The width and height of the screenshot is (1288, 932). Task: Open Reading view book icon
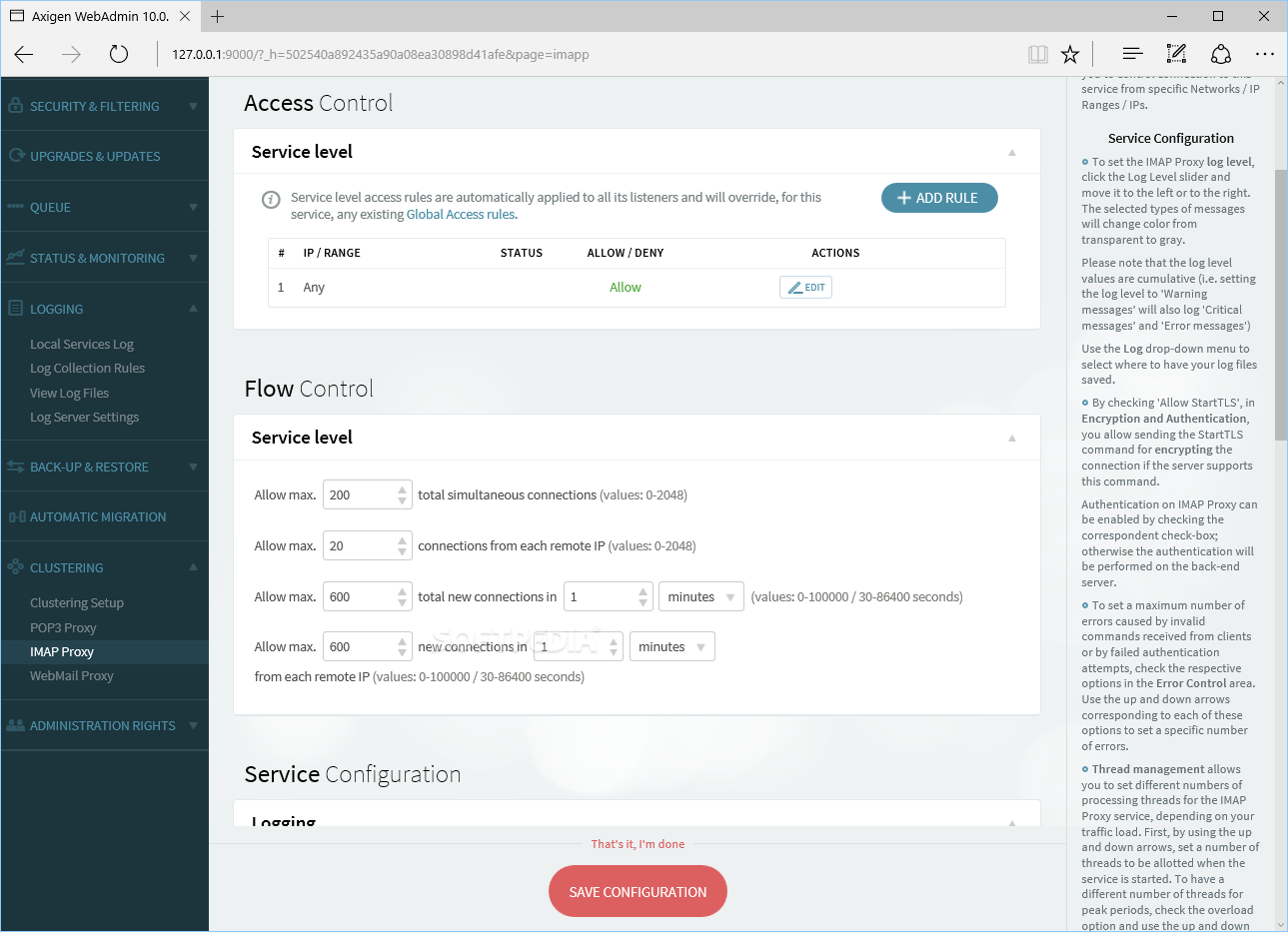(1038, 54)
